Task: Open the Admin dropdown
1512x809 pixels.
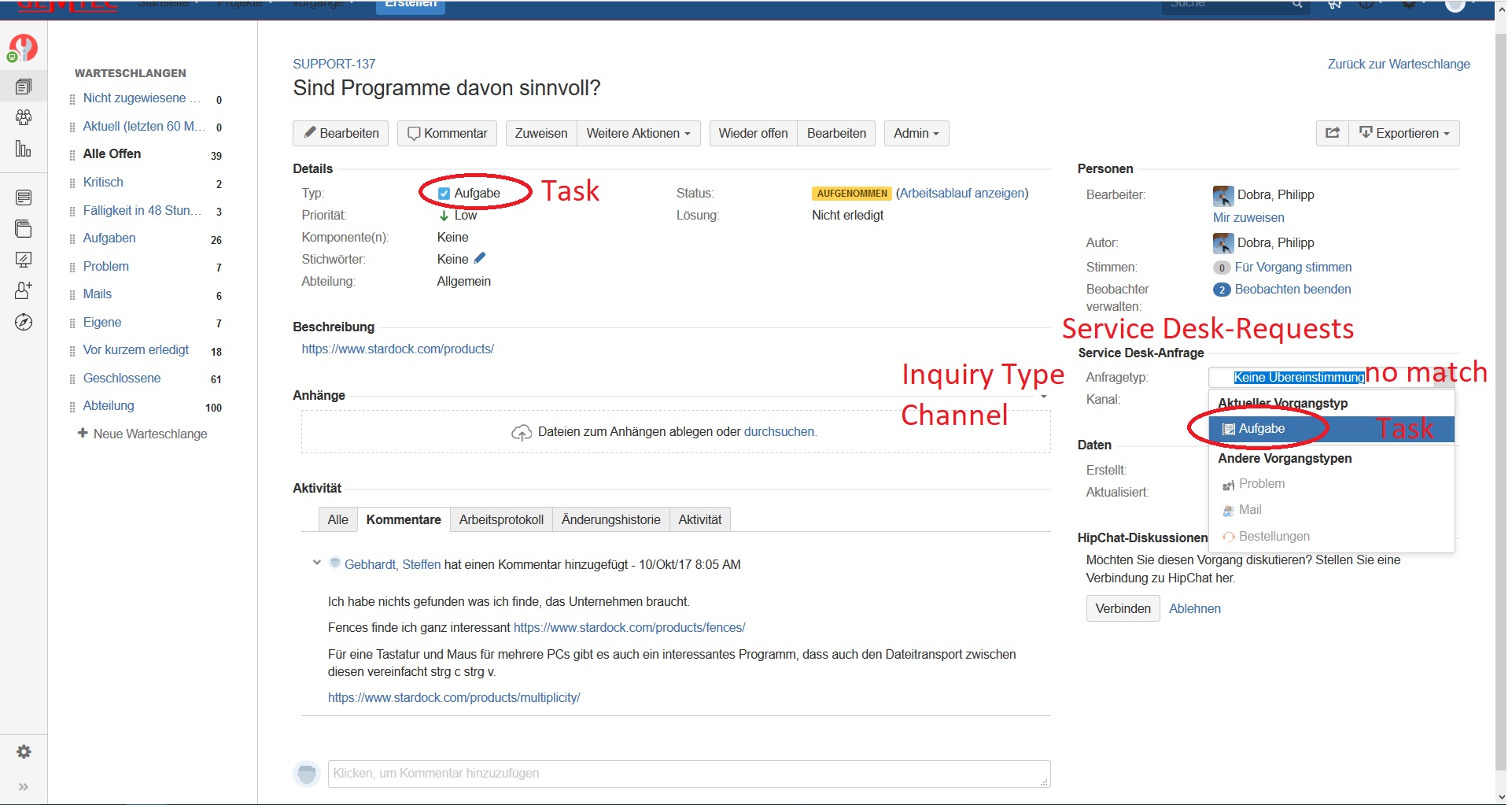Action: pyautogui.click(x=916, y=133)
